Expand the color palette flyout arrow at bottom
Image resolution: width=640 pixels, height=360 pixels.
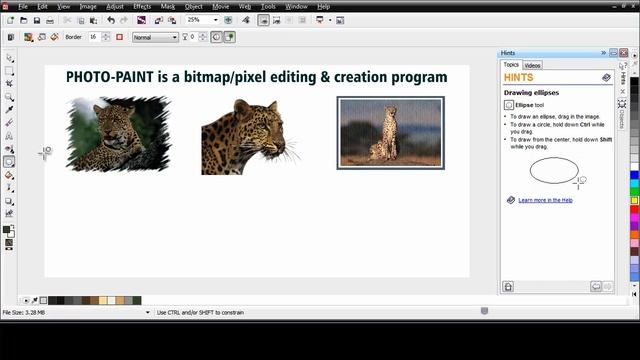[x=634, y=294]
